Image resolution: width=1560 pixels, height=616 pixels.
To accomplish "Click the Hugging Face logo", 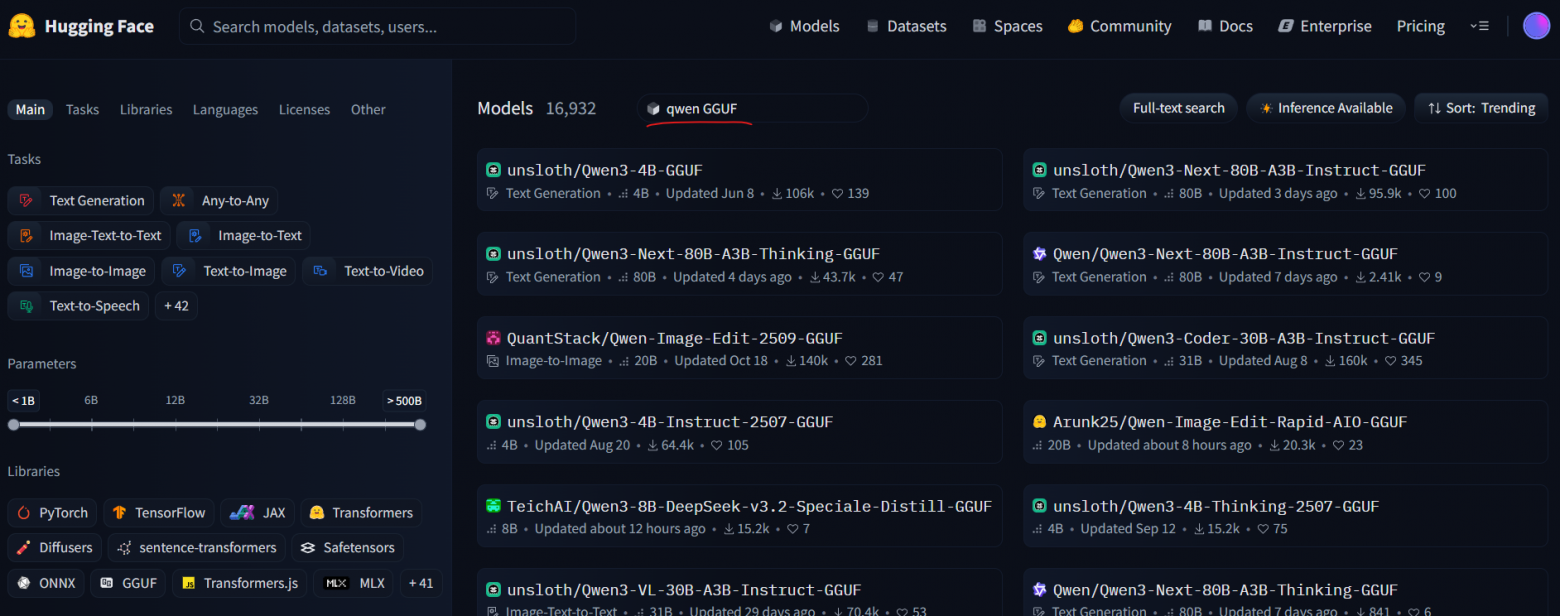I will point(80,26).
